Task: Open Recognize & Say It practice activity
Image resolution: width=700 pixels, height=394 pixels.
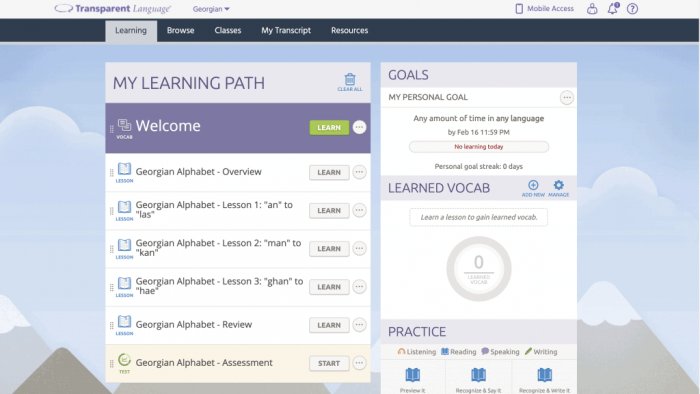Action: click(x=478, y=380)
